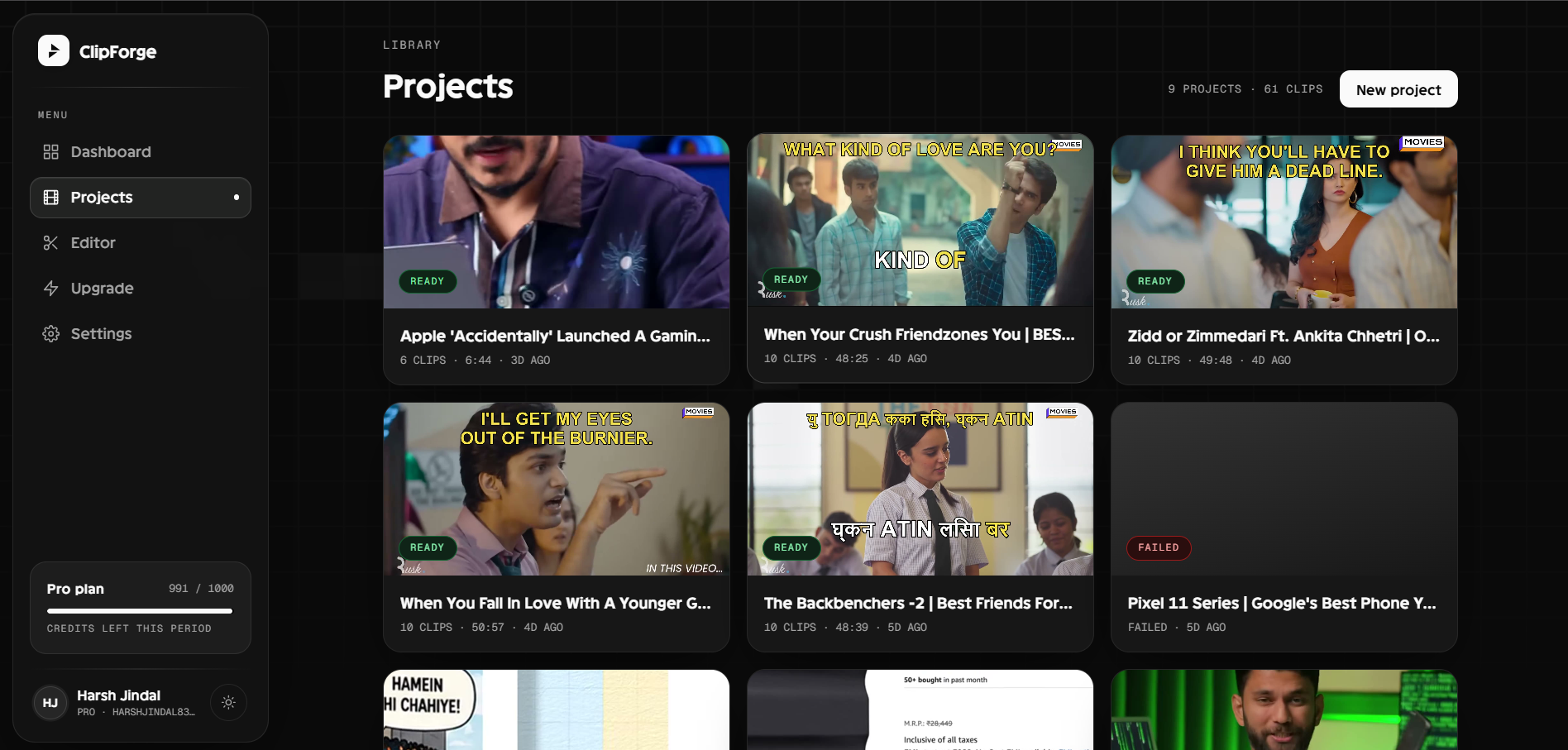Click the 'FAILED · 5D AGO' text
This screenshot has height=750, width=1568.
[1178, 628]
